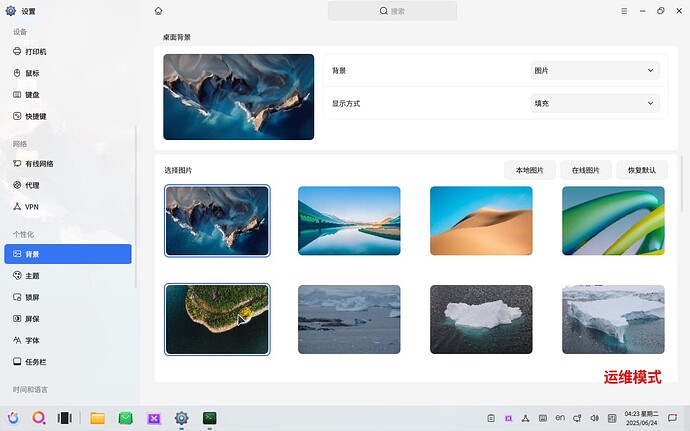Open the taskbar search icon
The height and width of the screenshot is (431, 690).
click(x=39, y=418)
